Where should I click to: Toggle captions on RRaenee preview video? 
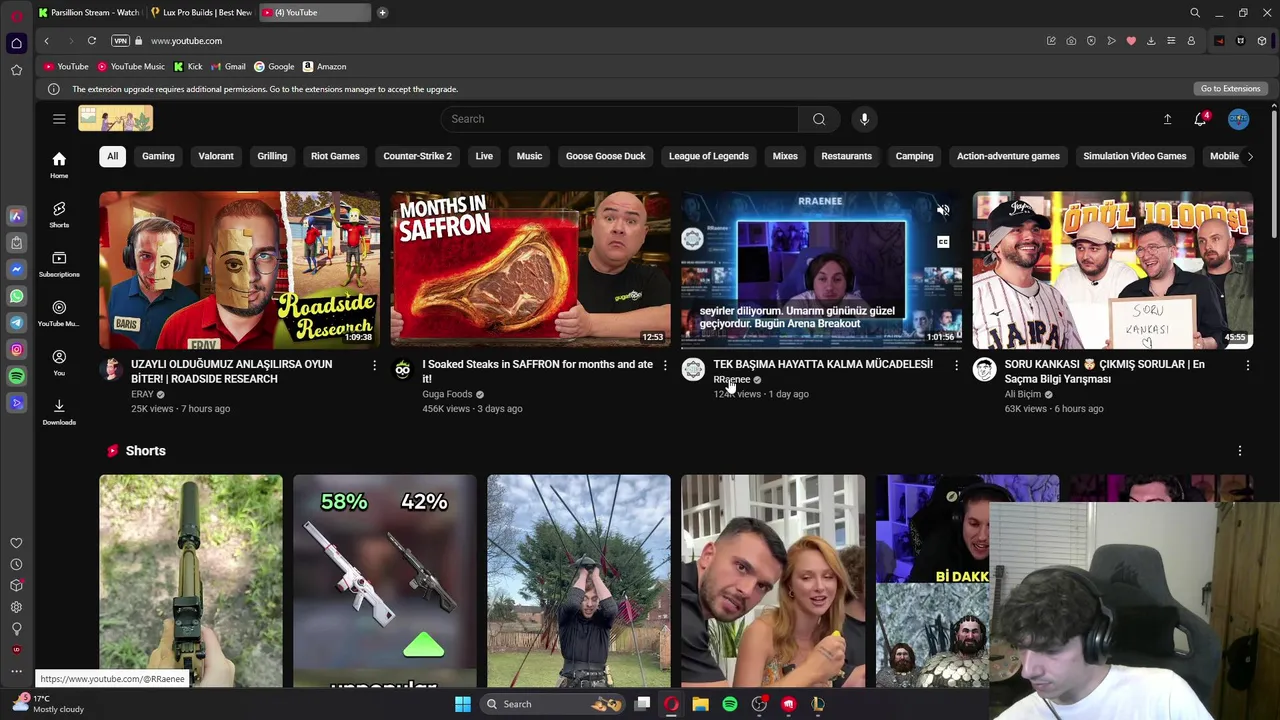pos(943,242)
